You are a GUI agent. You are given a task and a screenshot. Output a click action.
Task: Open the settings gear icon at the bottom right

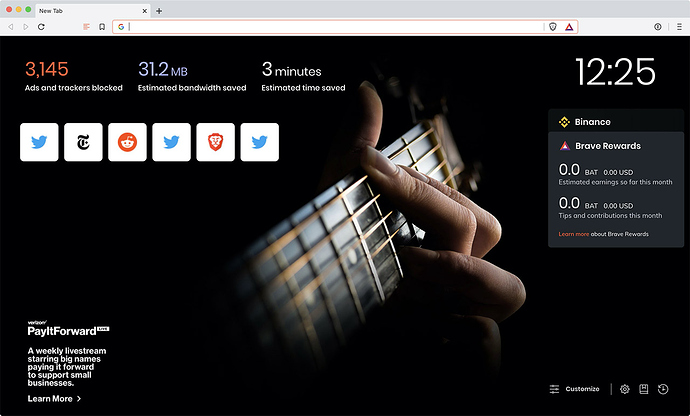point(624,389)
